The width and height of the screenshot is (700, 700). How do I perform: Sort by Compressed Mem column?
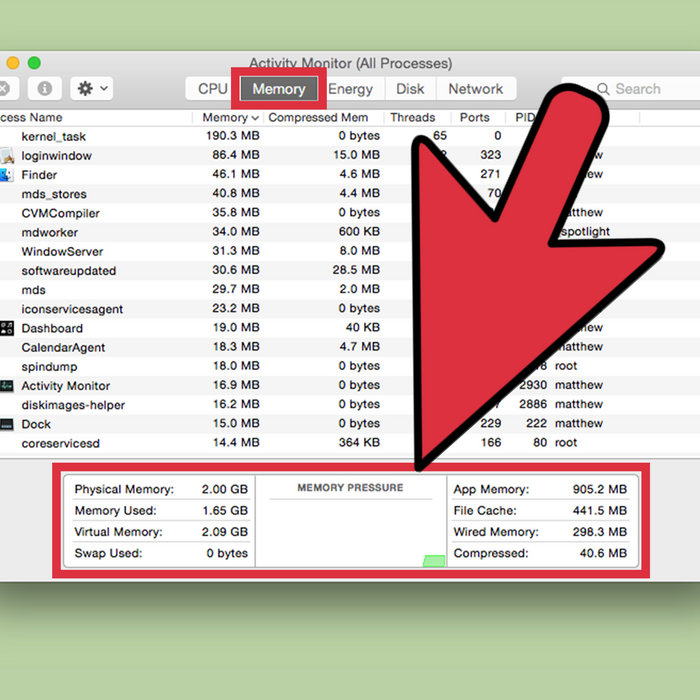click(318, 117)
